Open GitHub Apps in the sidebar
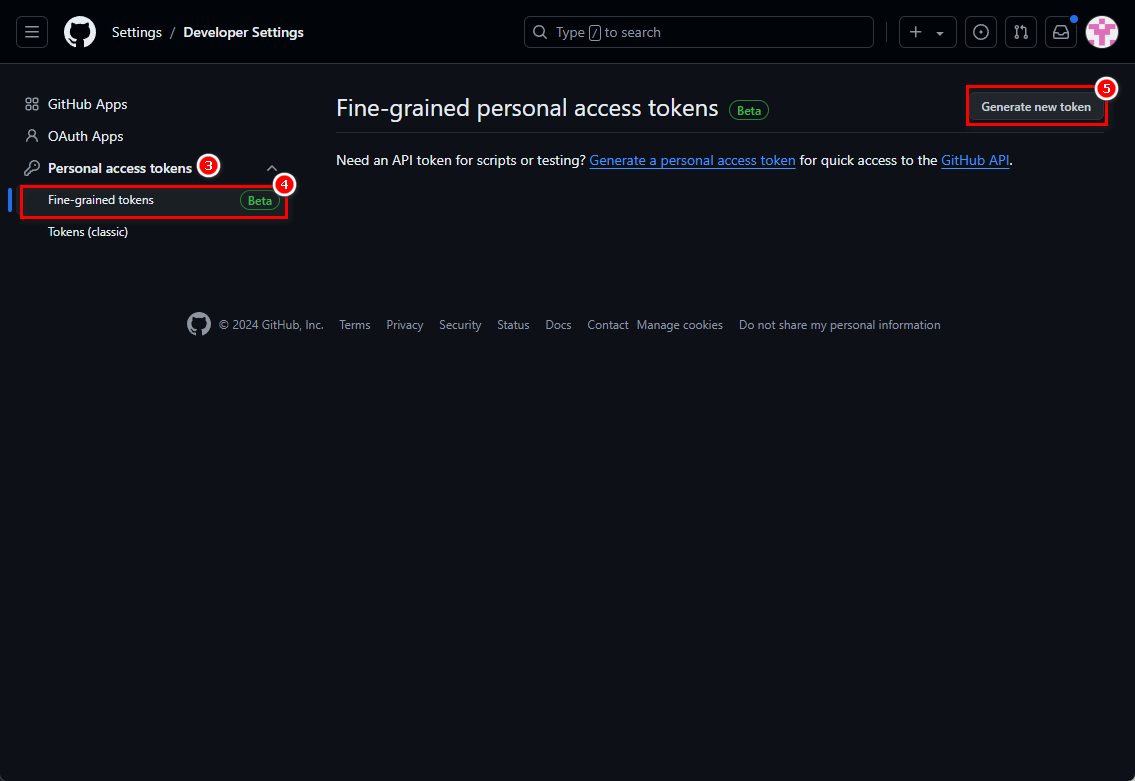1135x781 pixels. [x=88, y=104]
